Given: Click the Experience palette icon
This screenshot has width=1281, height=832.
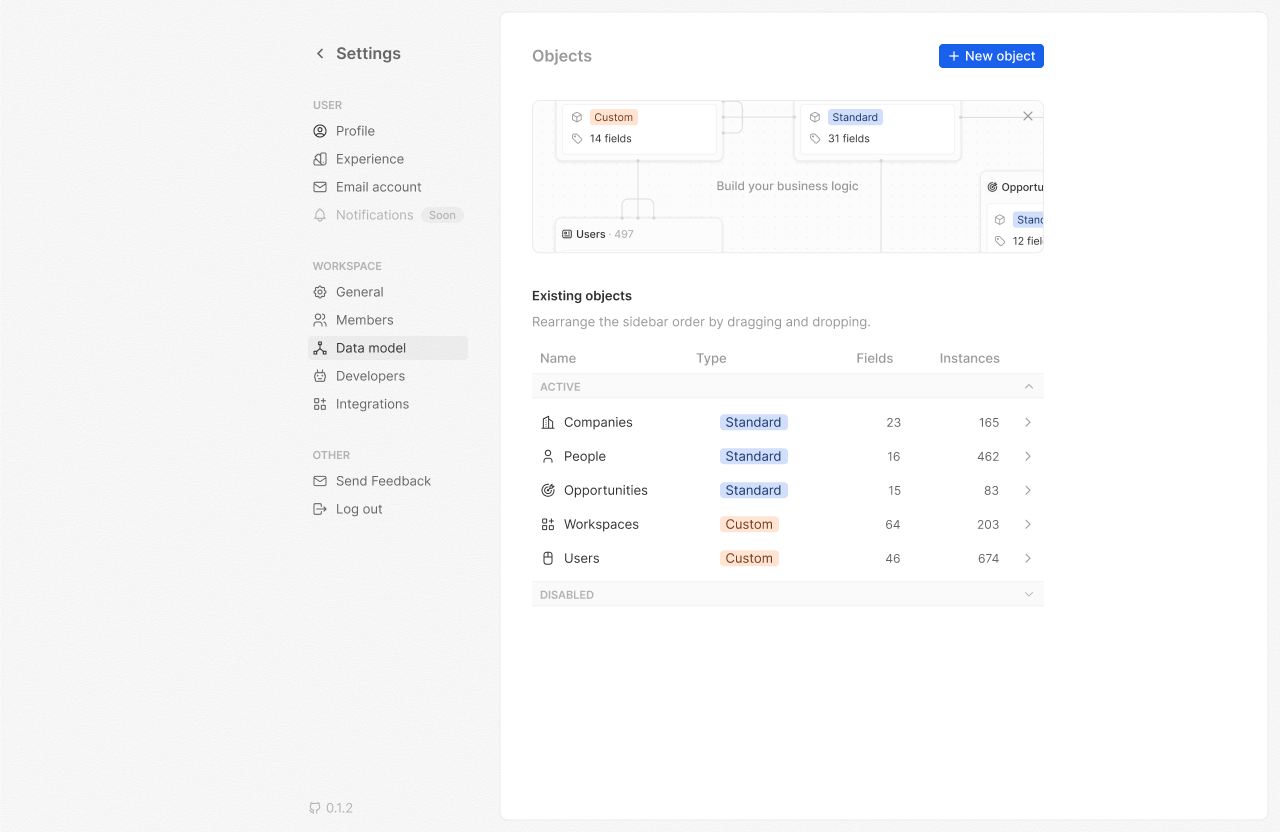Looking at the screenshot, I should click(x=320, y=159).
